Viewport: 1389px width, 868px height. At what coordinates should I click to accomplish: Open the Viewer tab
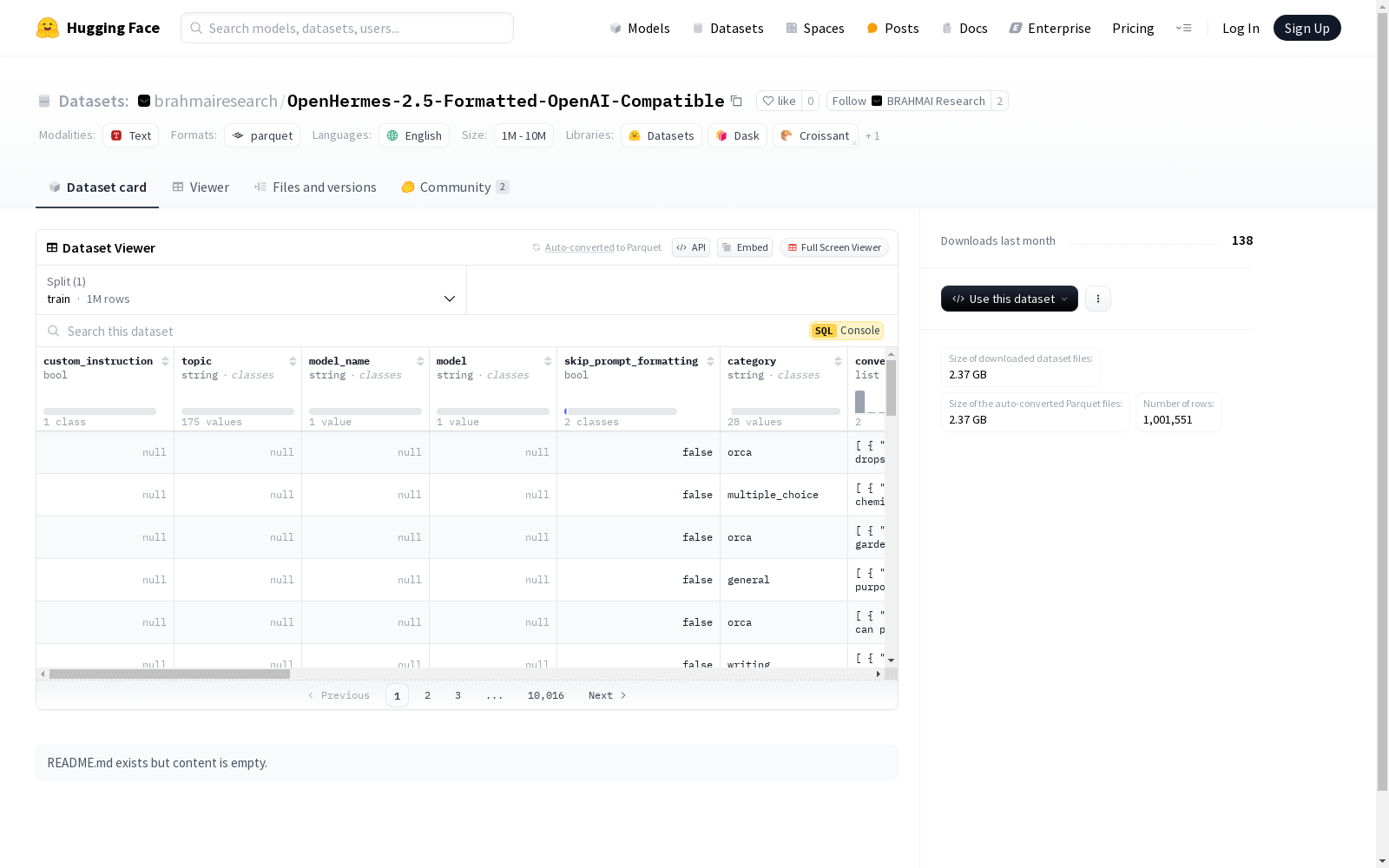(x=201, y=187)
